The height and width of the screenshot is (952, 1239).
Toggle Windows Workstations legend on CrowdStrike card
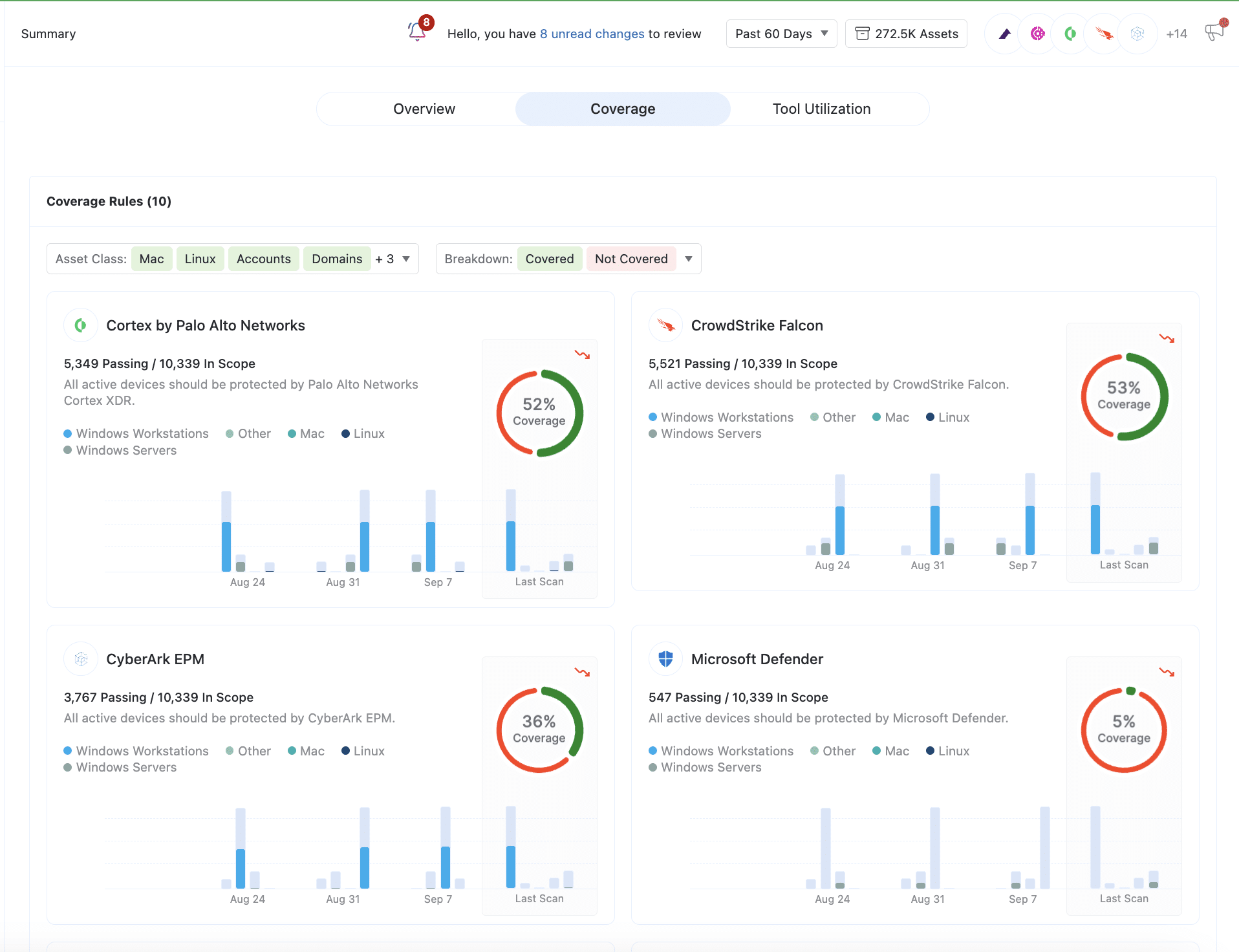[721, 417]
